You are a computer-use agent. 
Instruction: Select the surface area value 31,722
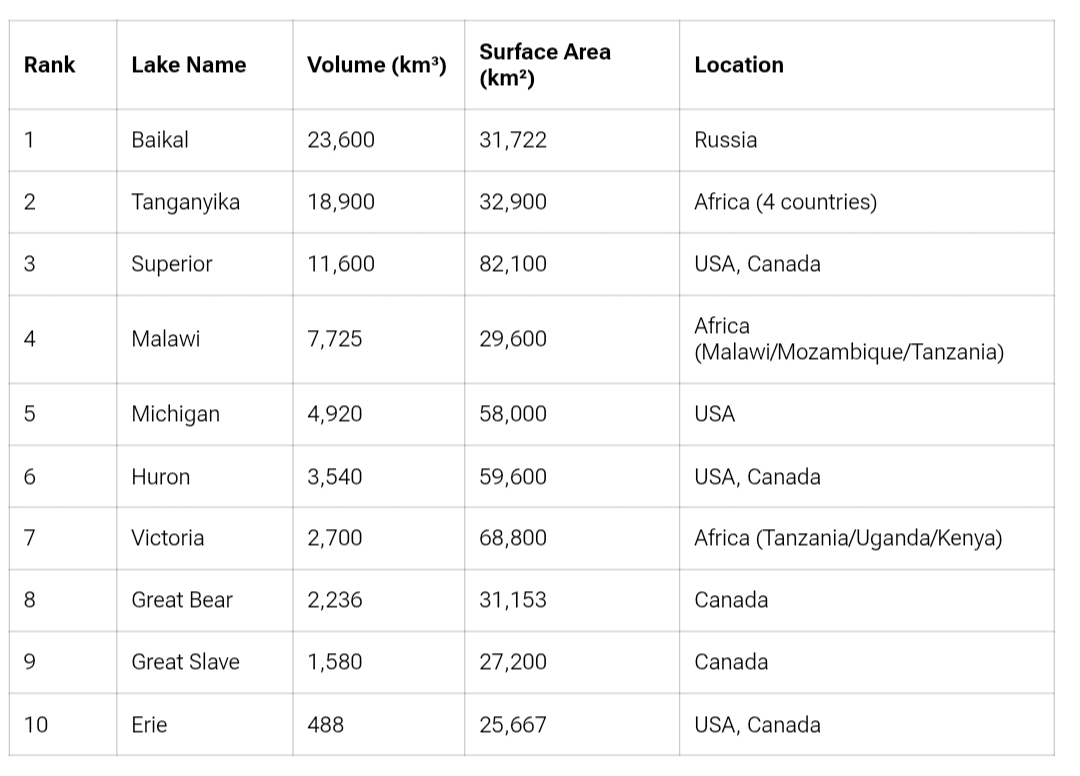pos(513,140)
